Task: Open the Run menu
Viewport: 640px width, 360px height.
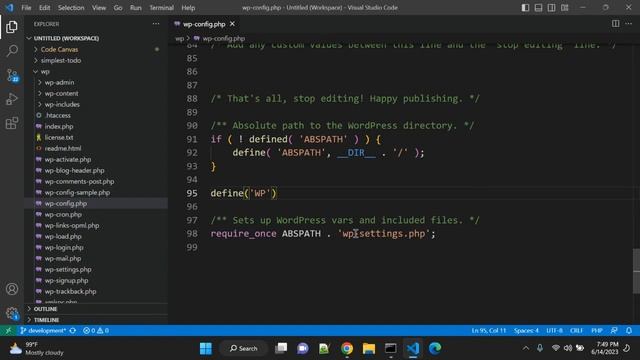Action: [136, 8]
